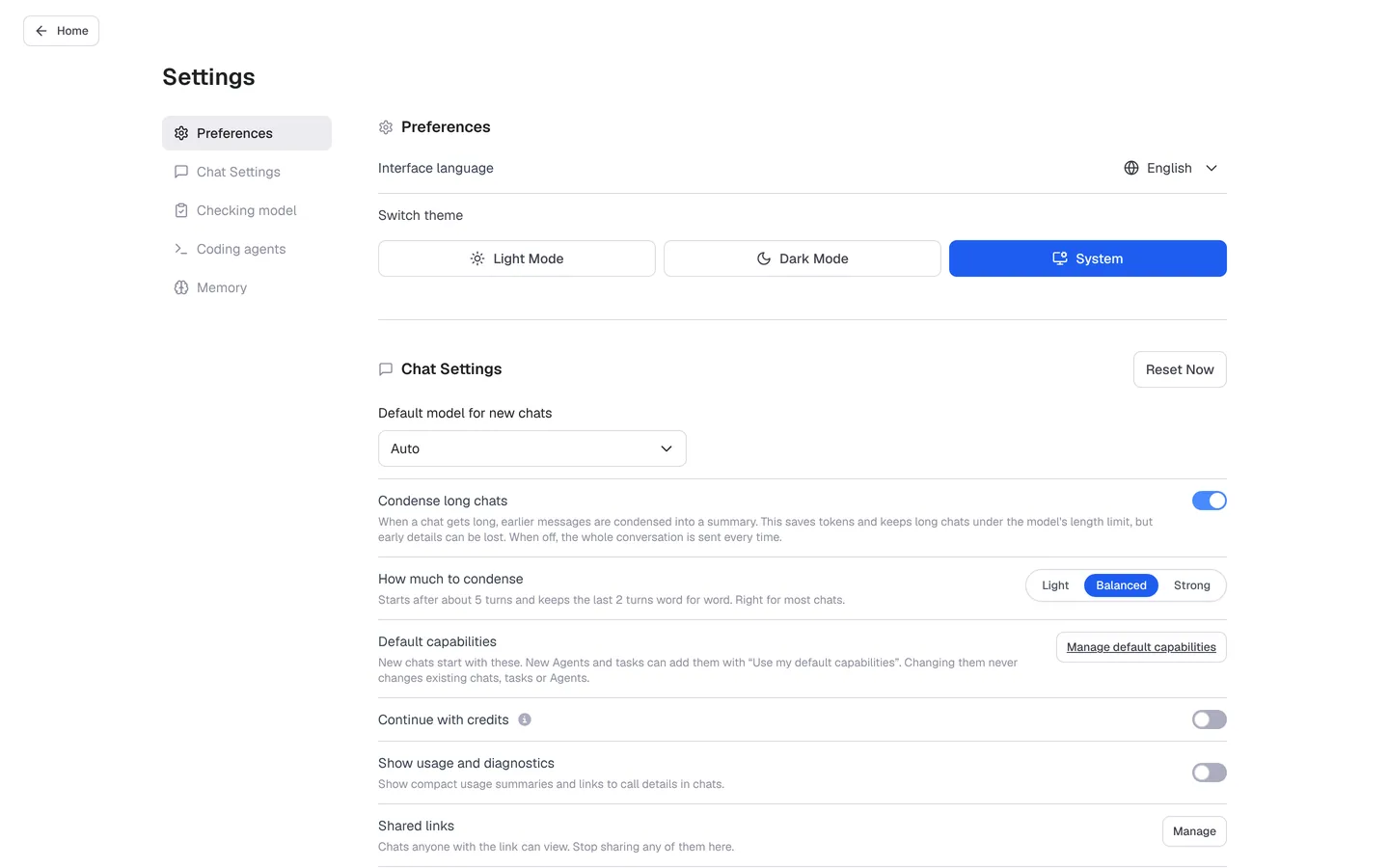Turn off Condense long chats switch
This screenshot has width=1389, height=868.
click(x=1210, y=501)
